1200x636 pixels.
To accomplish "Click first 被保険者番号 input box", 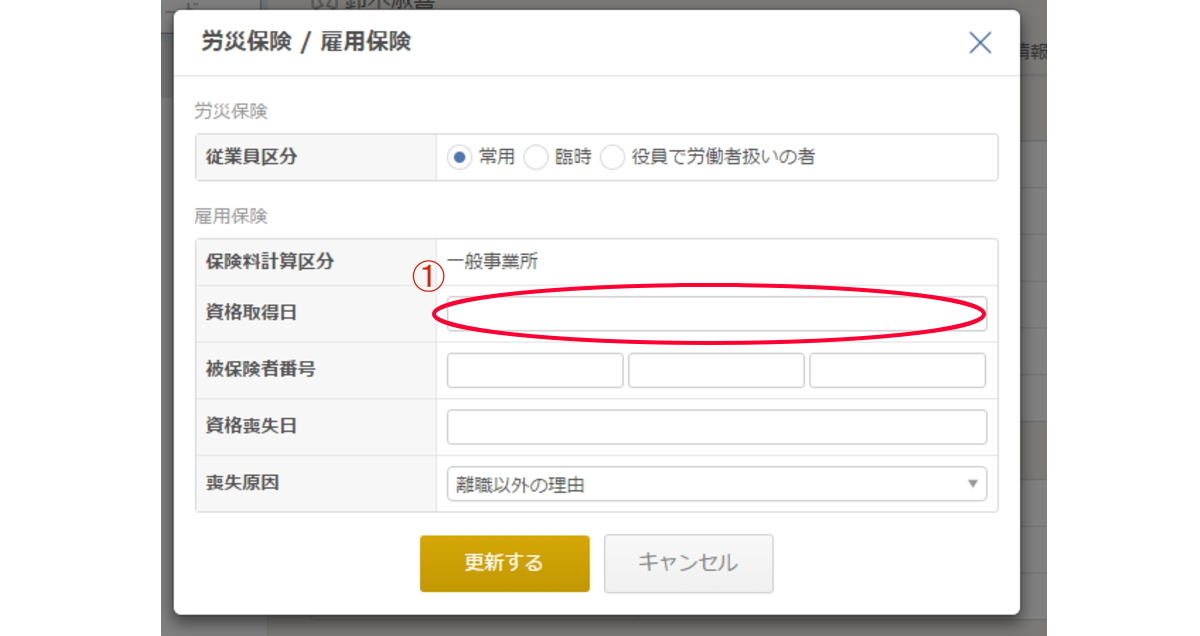I will tap(535, 370).
